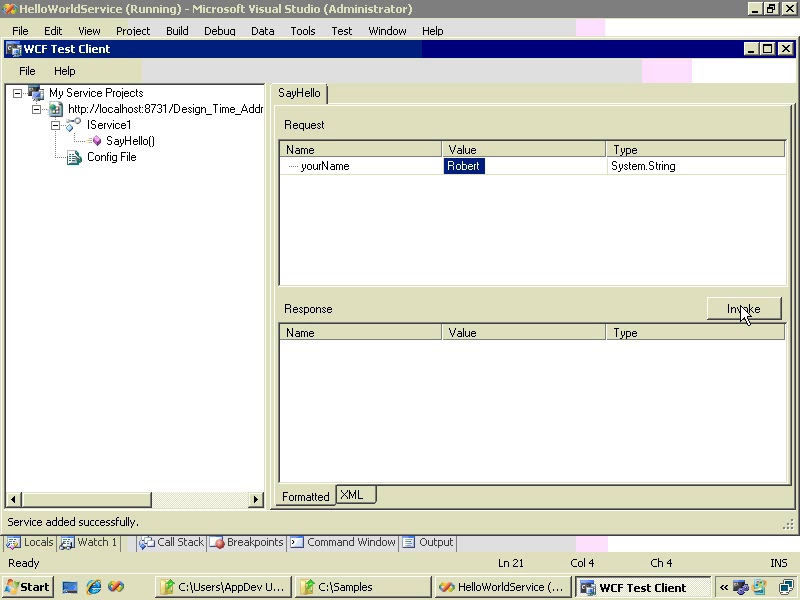Click the IService1 contract icon

pos(73,124)
